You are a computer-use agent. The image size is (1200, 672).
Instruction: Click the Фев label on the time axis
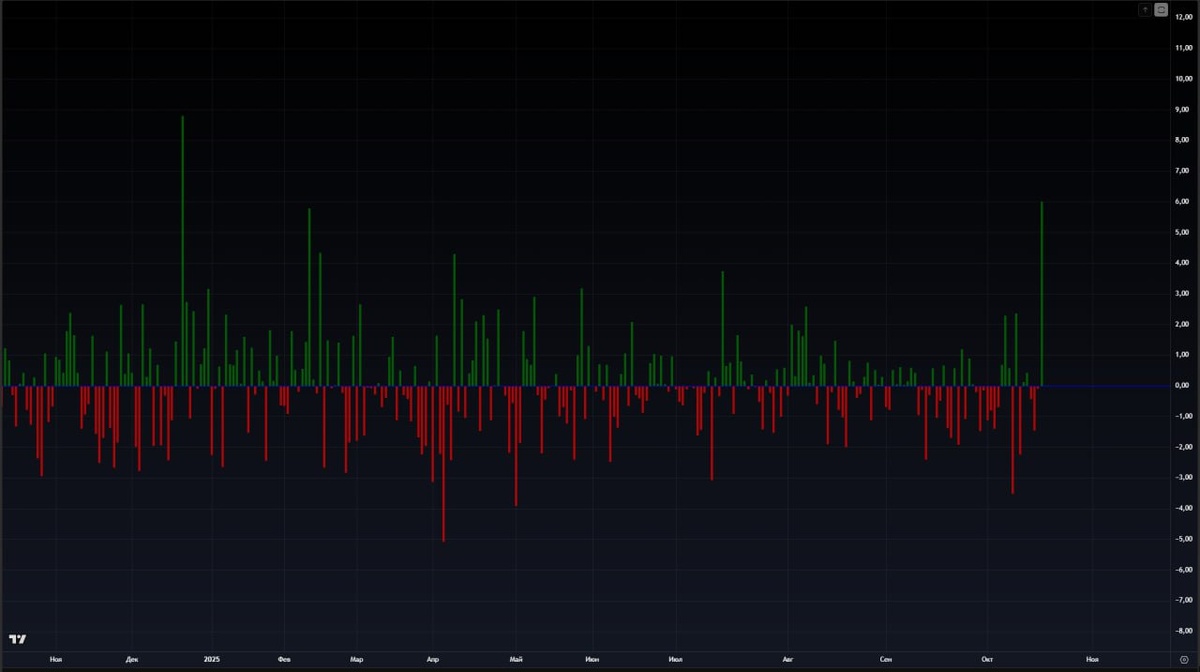[x=285, y=660]
